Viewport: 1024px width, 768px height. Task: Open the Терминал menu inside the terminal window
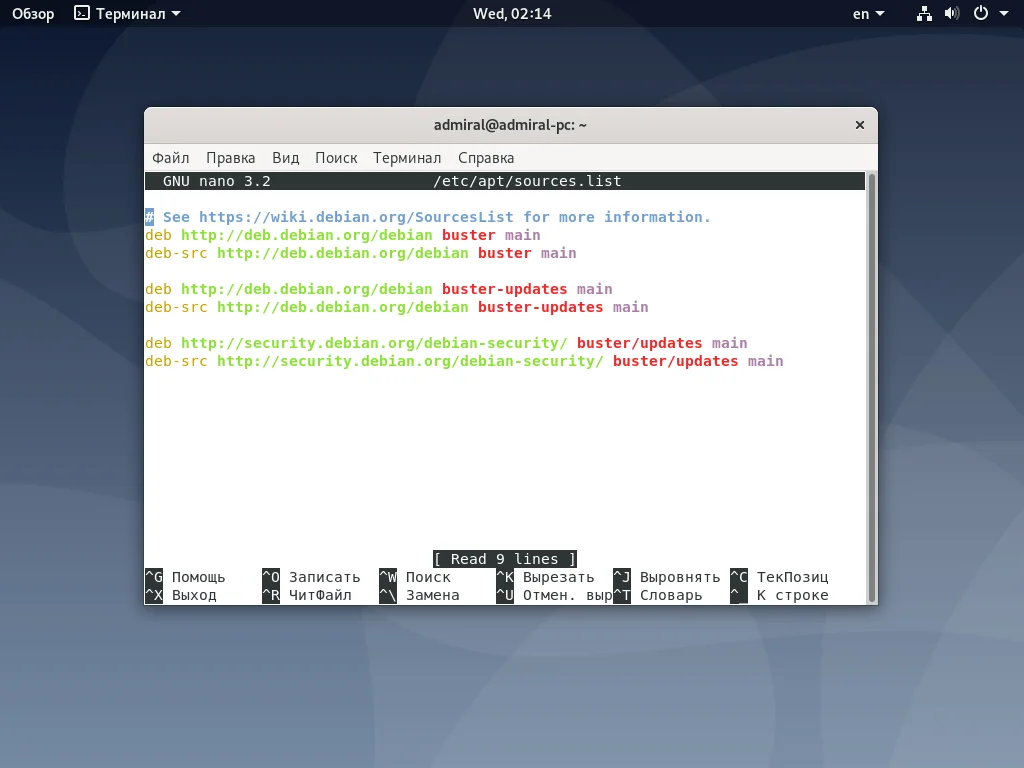tap(408, 157)
